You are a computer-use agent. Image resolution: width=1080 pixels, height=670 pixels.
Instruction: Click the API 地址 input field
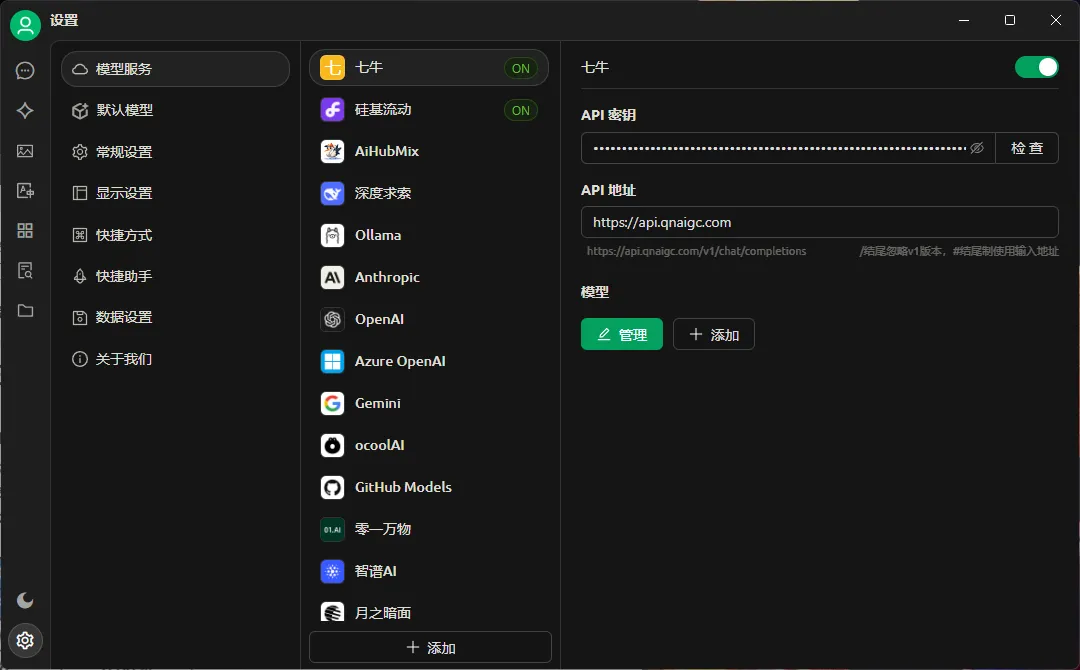(820, 222)
